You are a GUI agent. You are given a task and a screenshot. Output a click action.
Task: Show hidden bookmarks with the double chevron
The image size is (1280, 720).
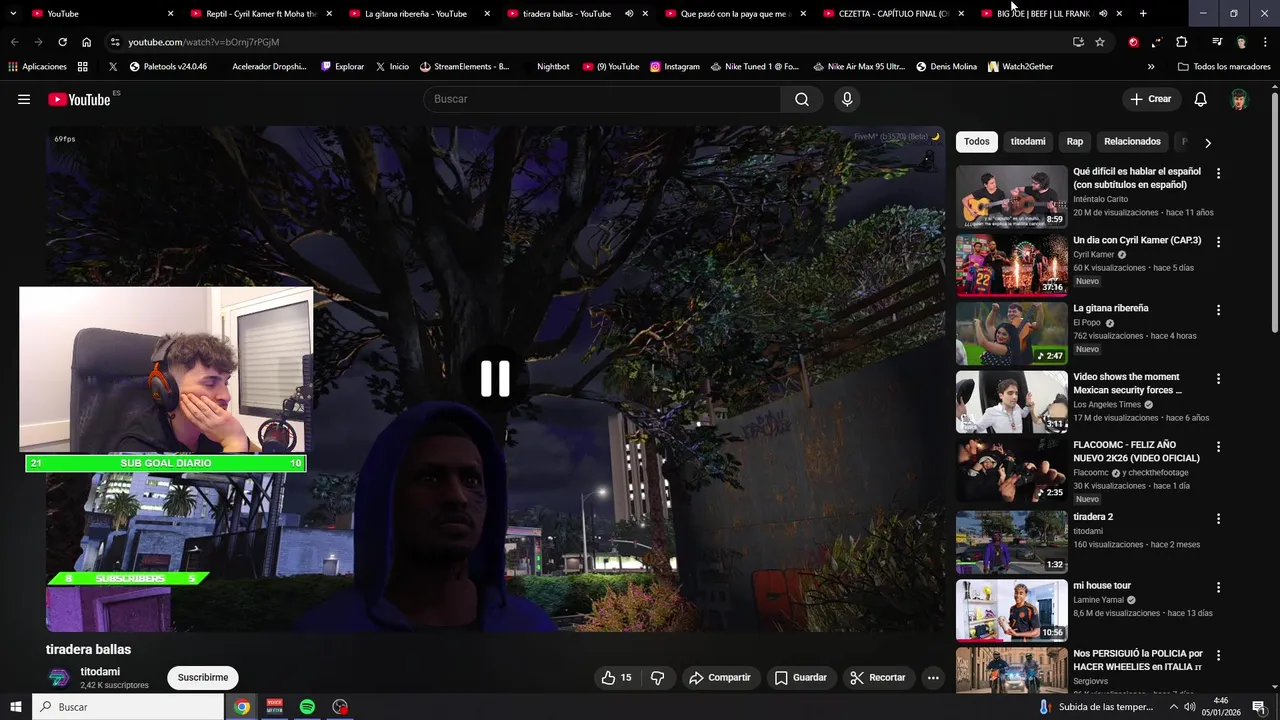pyautogui.click(x=1151, y=67)
